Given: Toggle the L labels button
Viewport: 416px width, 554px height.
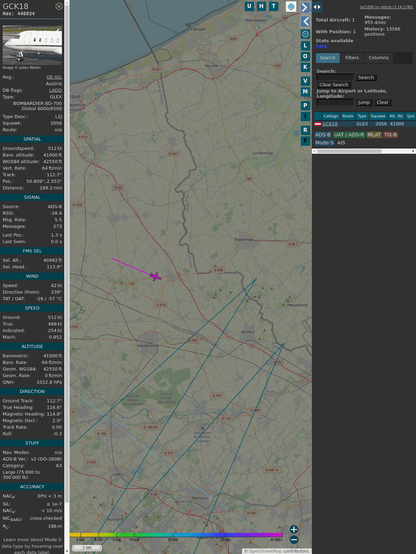Looking at the screenshot, I should (305, 45).
